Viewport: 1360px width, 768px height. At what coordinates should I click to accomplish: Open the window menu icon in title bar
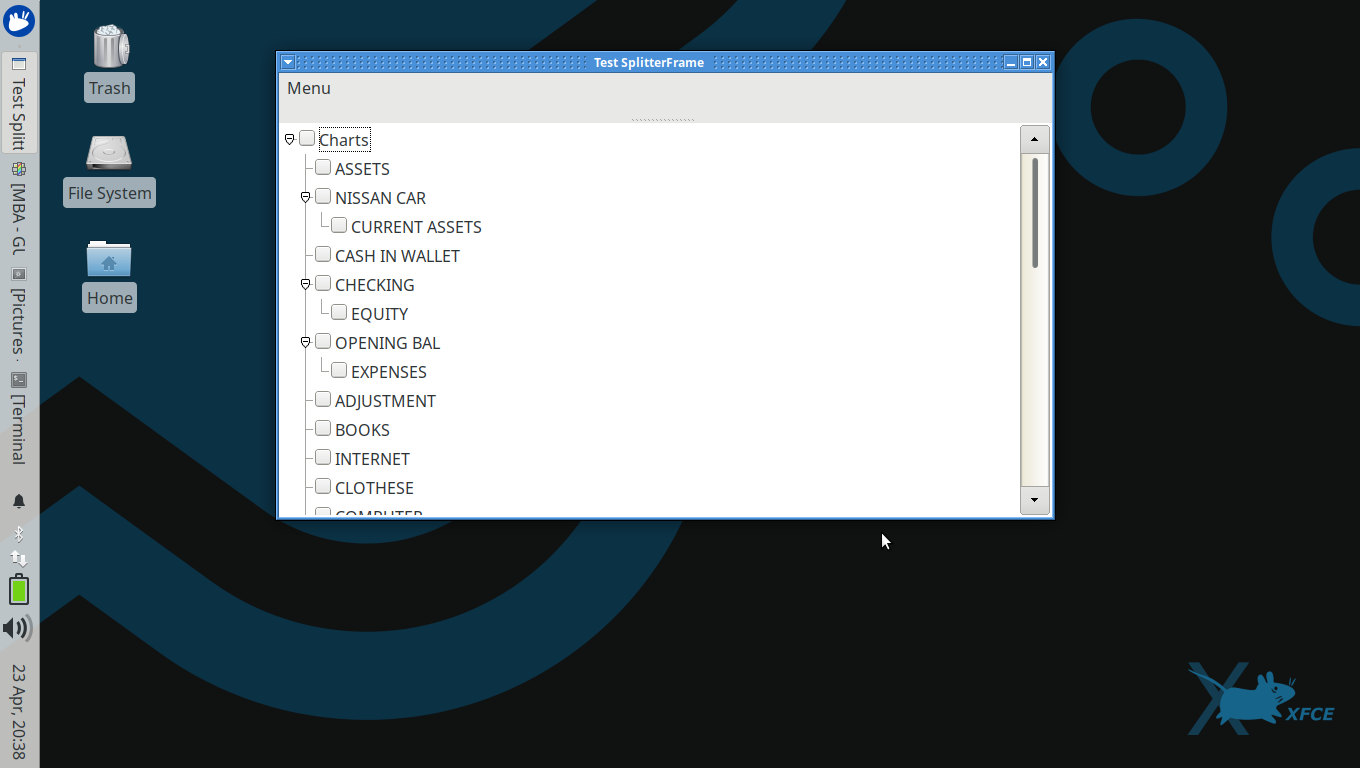click(288, 62)
